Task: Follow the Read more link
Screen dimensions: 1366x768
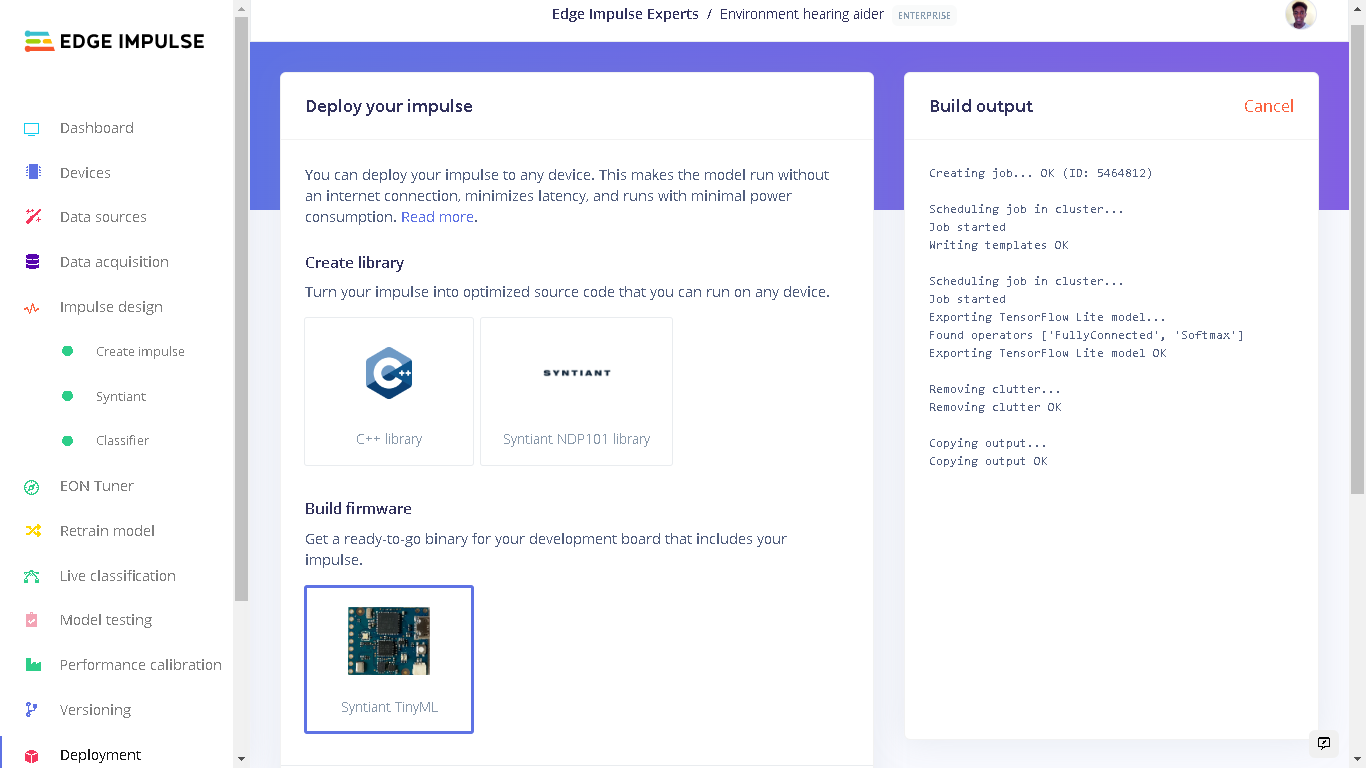Action: pos(437,217)
